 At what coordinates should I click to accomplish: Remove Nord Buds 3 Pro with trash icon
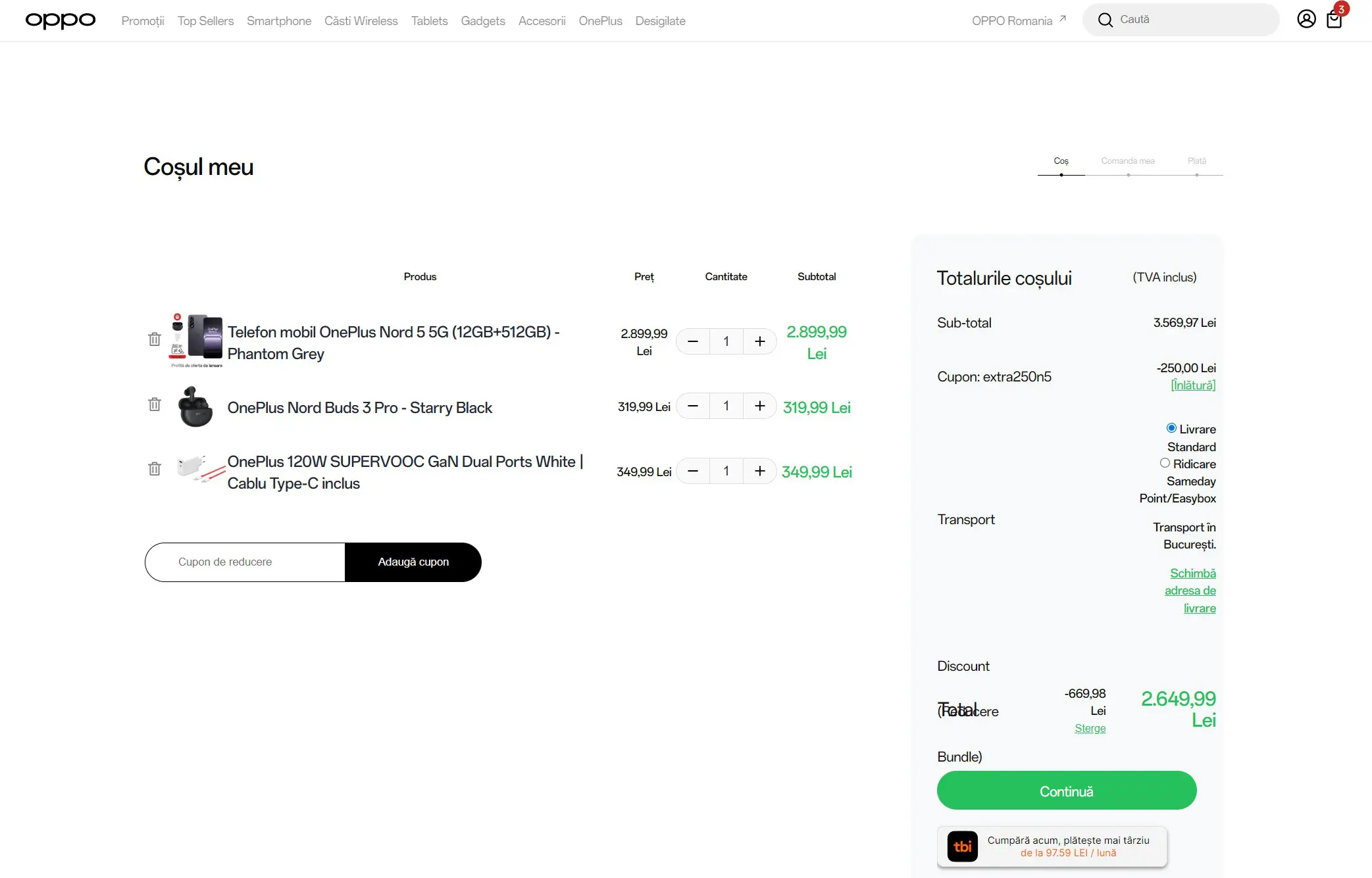[155, 404]
